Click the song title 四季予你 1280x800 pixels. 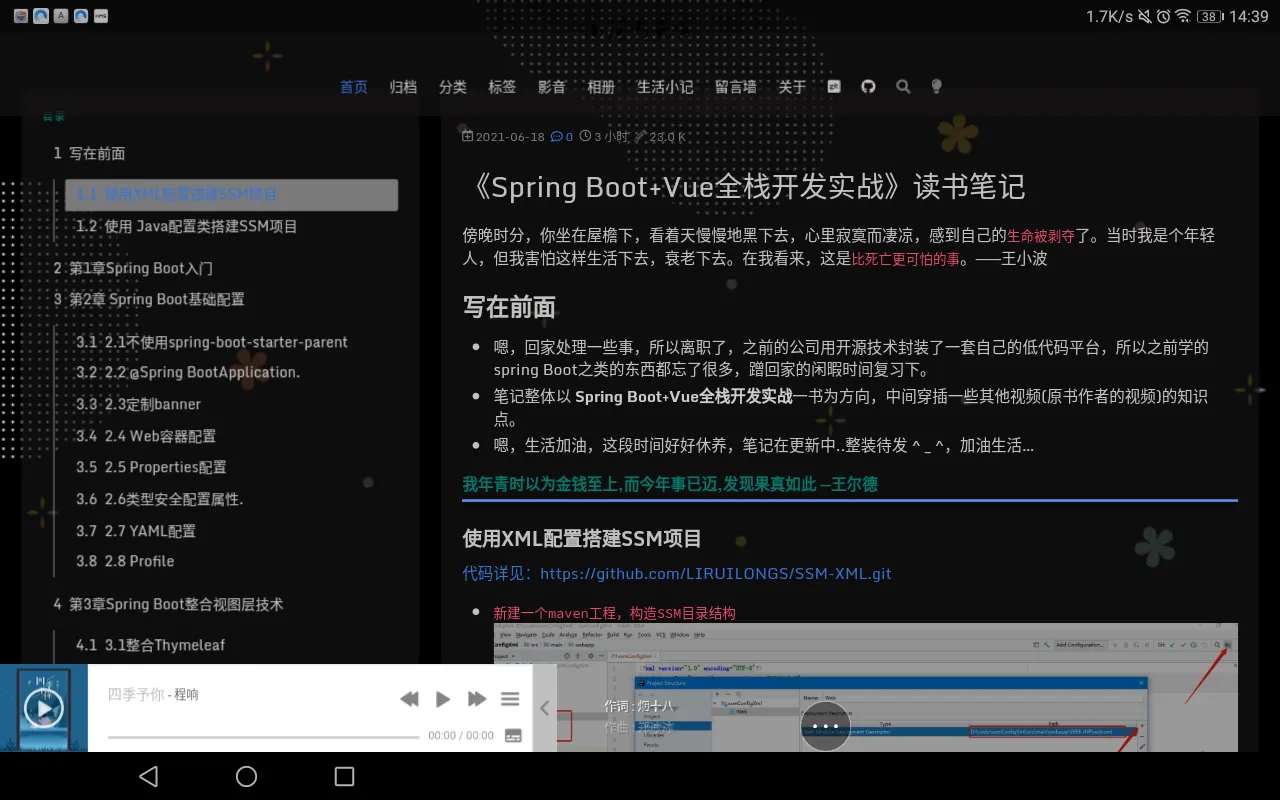coord(136,694)
